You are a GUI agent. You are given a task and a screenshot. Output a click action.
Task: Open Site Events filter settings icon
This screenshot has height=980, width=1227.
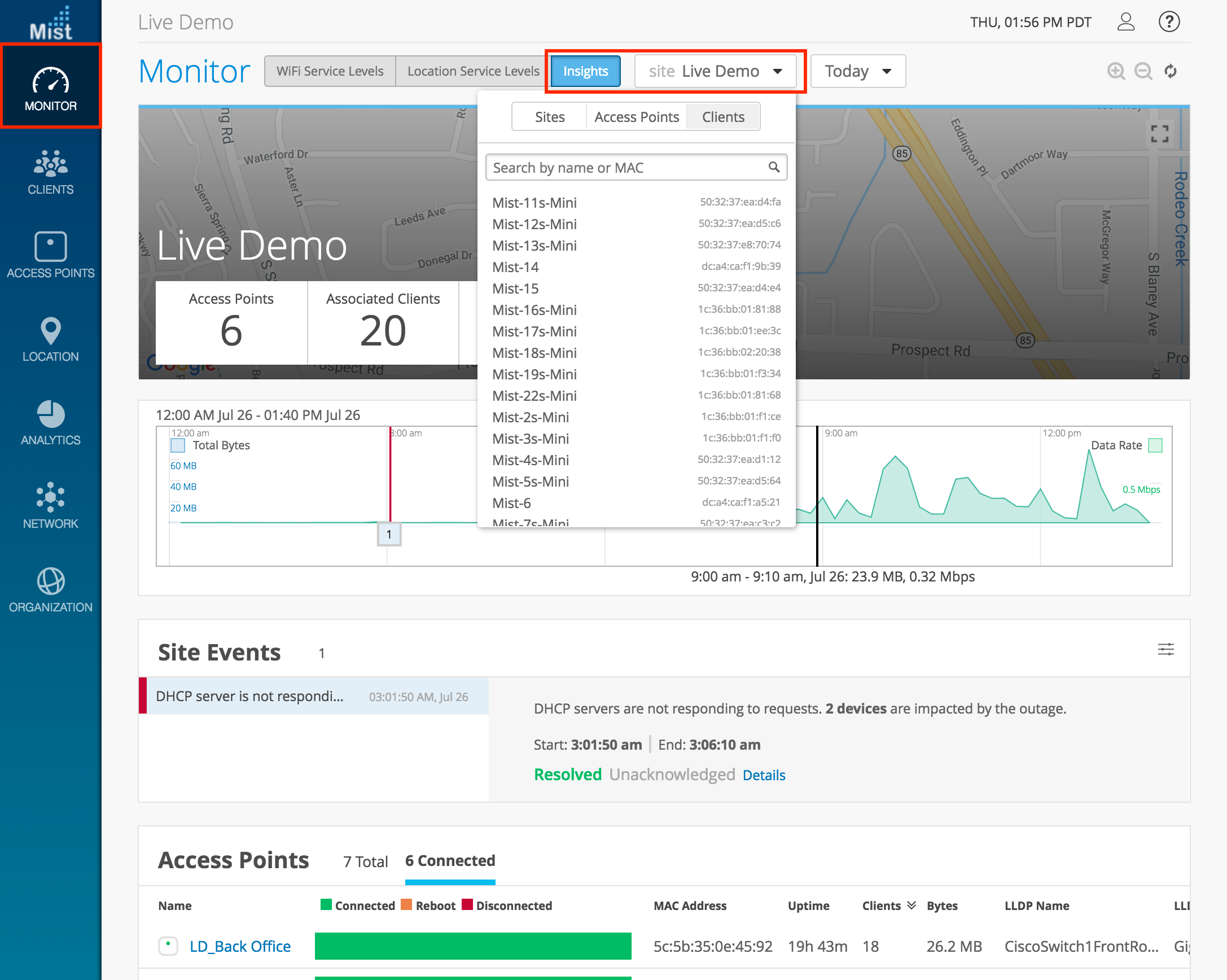(x=1165, y=649)
